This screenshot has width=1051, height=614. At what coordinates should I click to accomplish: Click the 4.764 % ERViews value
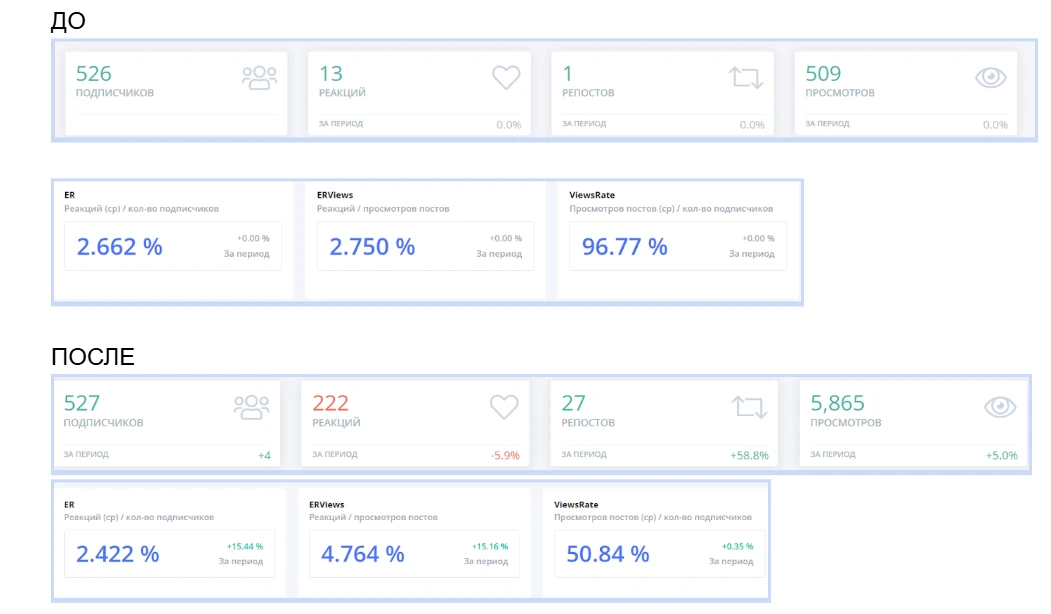pos(362,554)
